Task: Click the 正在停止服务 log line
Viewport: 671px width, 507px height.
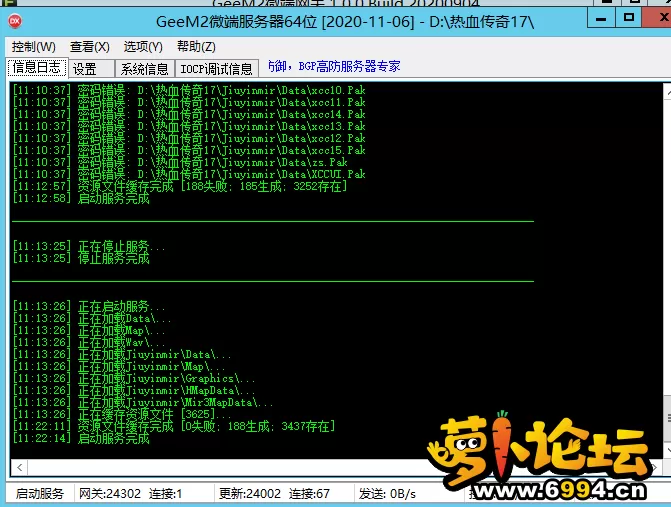Action: click(89, 246)
